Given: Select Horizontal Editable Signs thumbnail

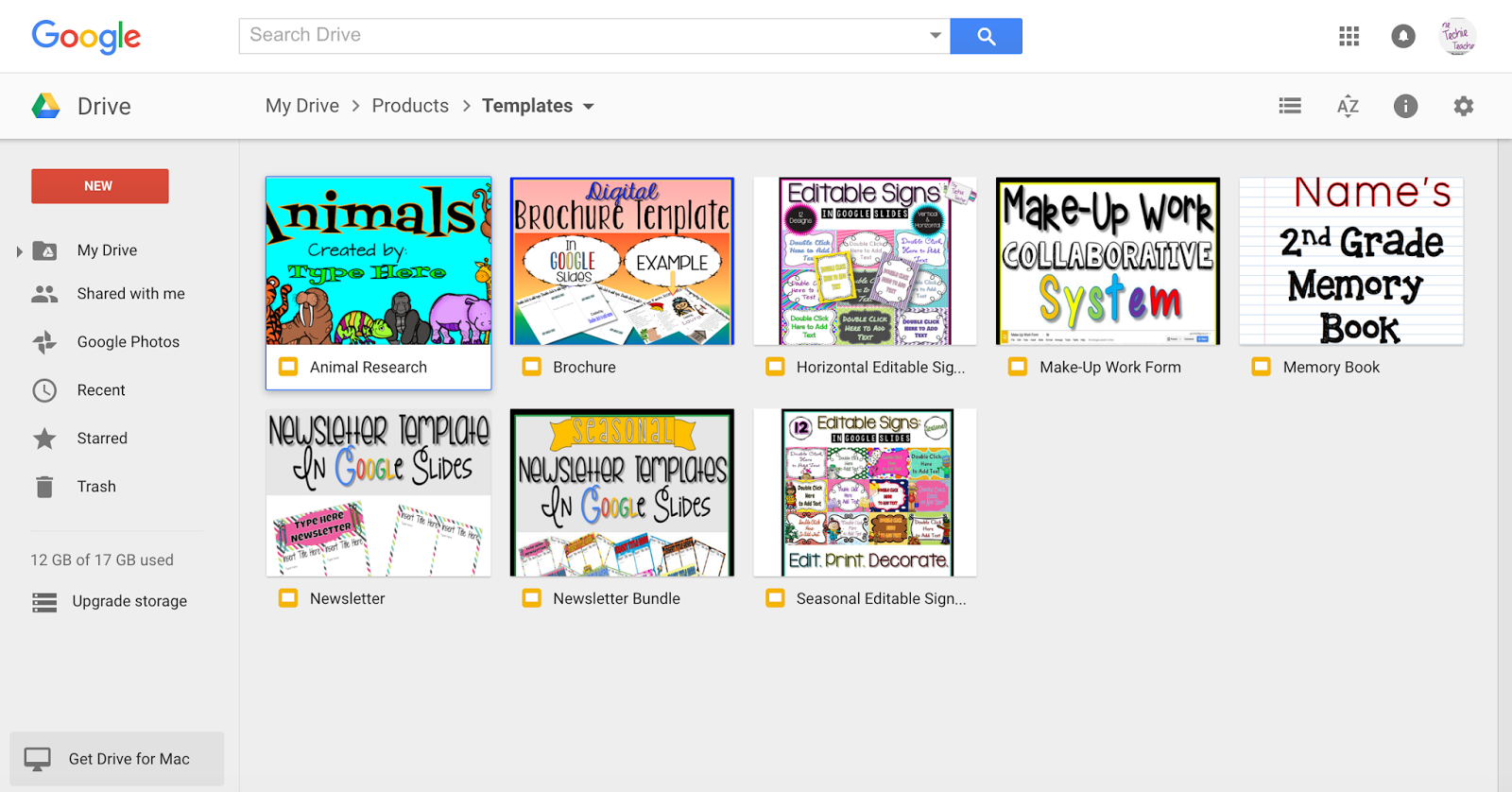Looking at the screenshot, I should 865,261.
